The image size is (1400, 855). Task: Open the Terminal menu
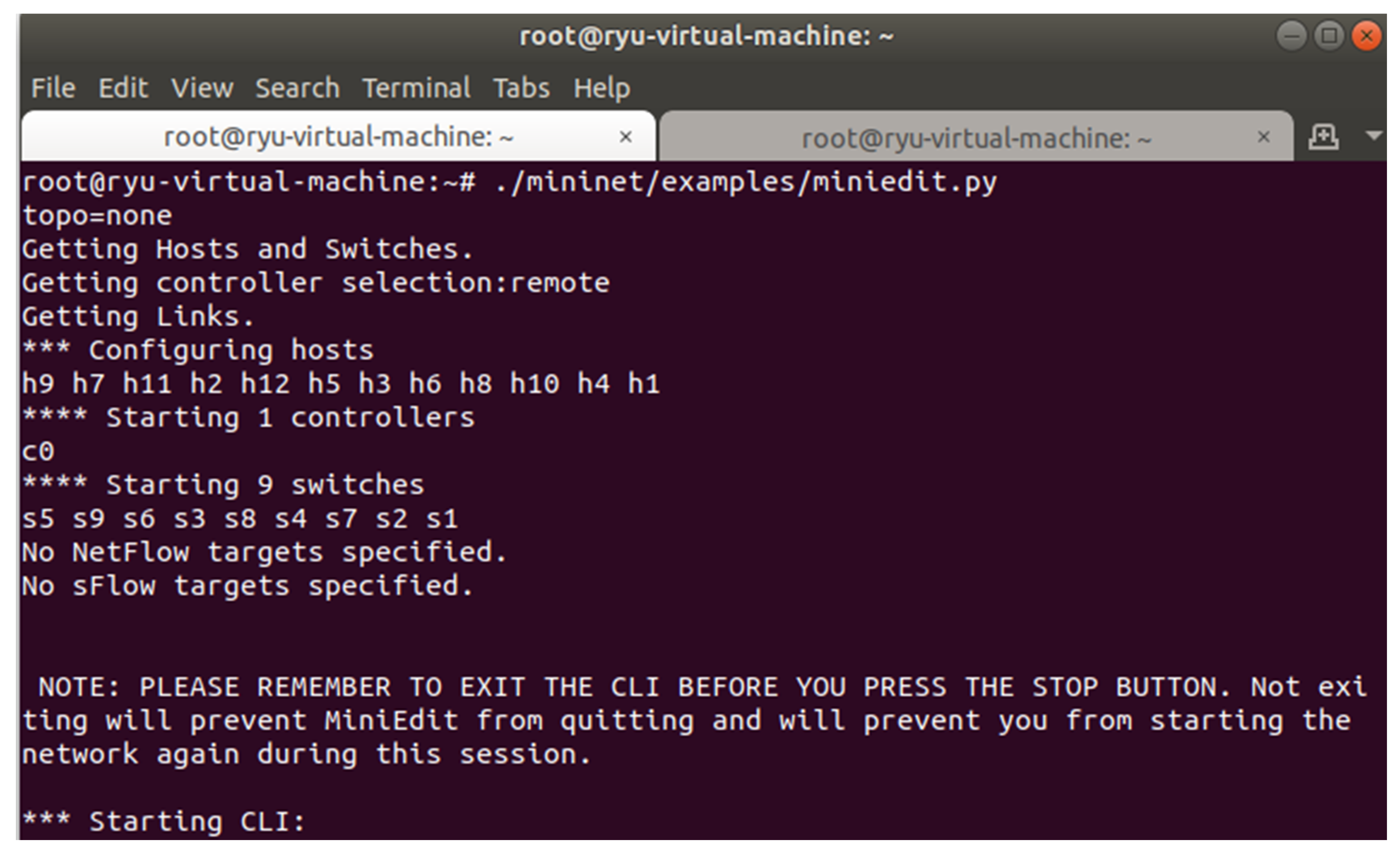[x=416, y=88]
